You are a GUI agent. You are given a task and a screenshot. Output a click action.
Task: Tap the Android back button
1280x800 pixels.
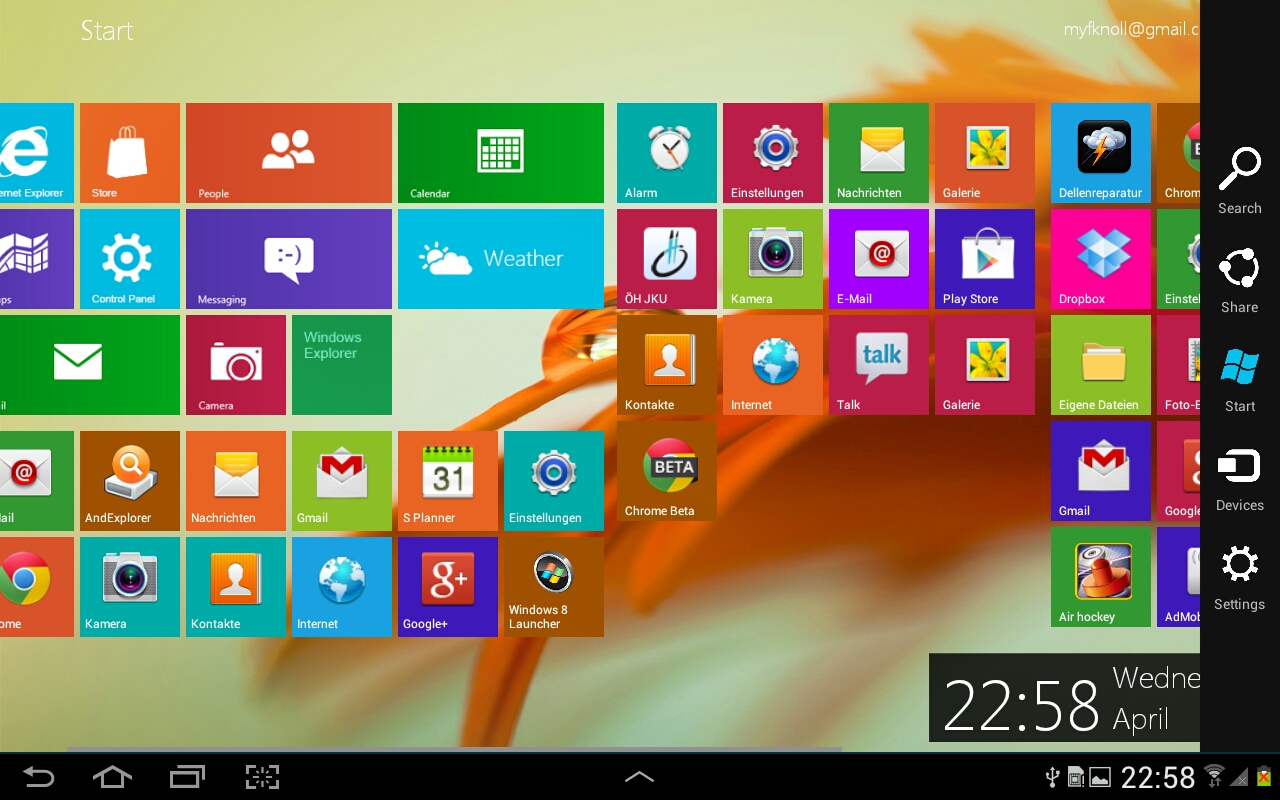pos(37,776)
